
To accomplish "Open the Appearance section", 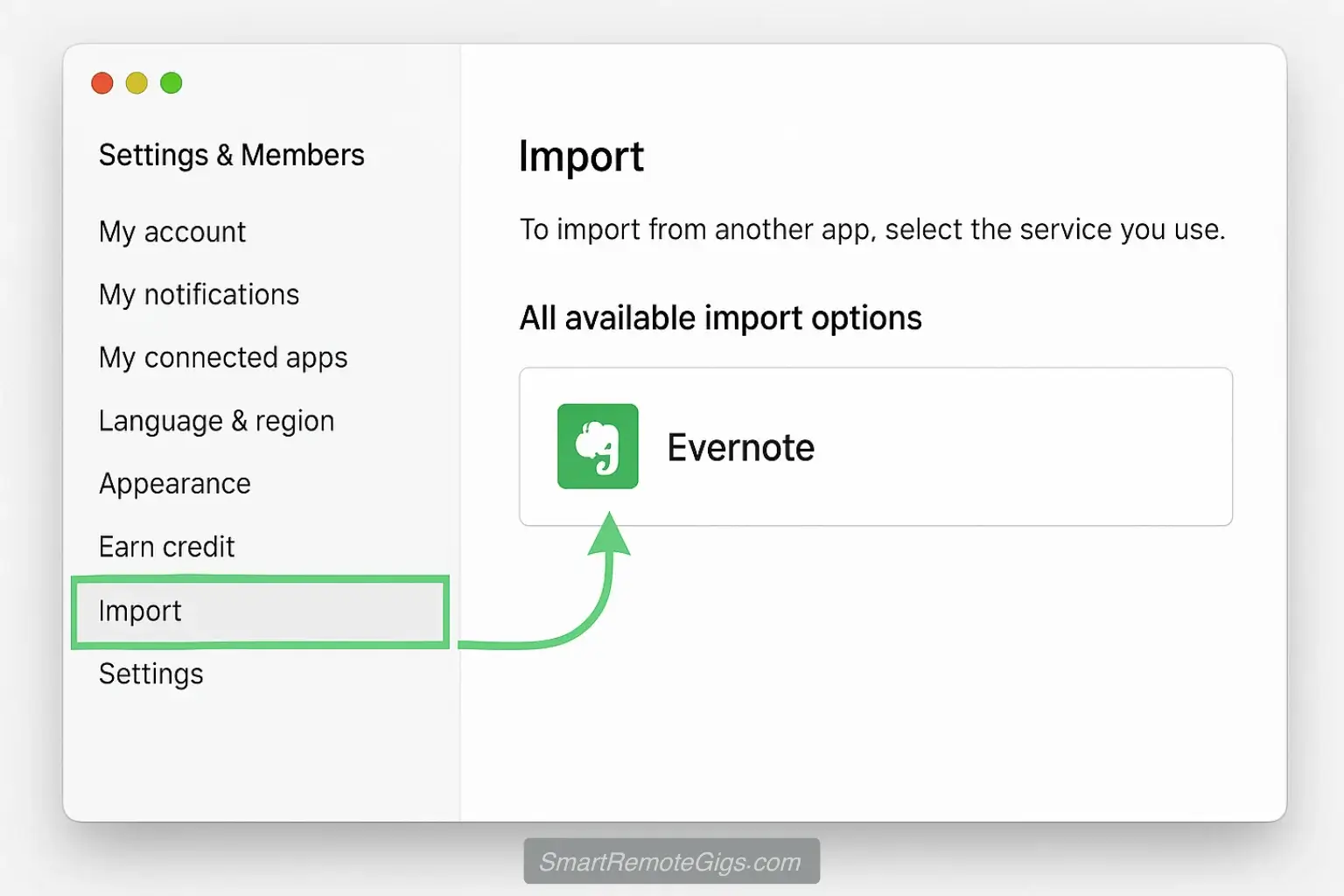I will click(174, 484).
